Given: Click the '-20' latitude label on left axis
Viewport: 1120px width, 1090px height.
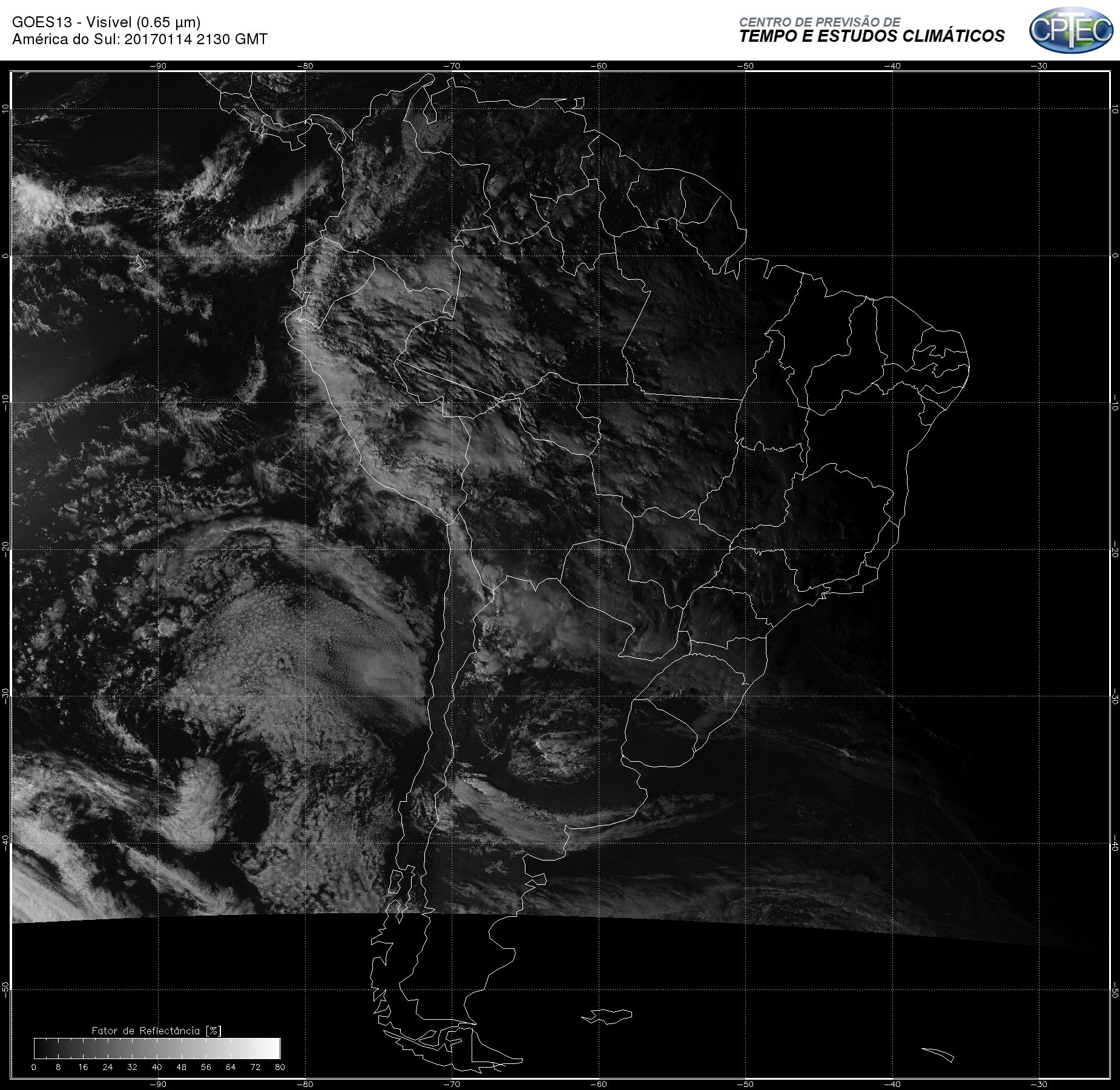Looking at the screenshot, I should tap(5, 548).
